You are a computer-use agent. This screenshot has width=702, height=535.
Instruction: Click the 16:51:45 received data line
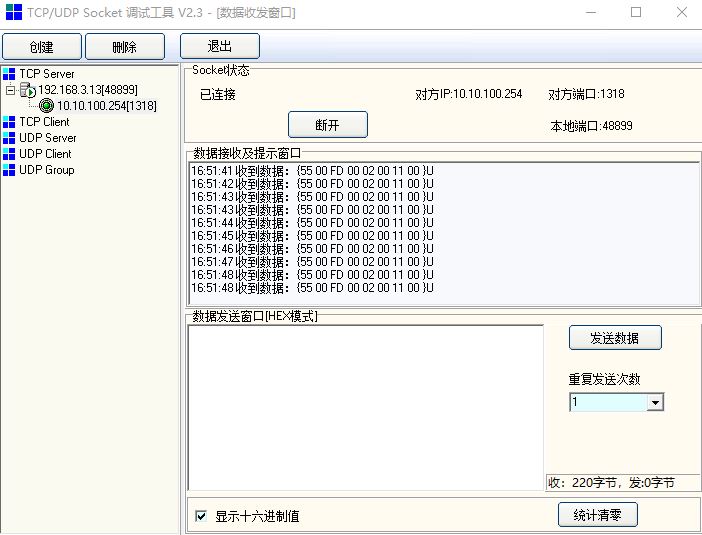[312, 236]
